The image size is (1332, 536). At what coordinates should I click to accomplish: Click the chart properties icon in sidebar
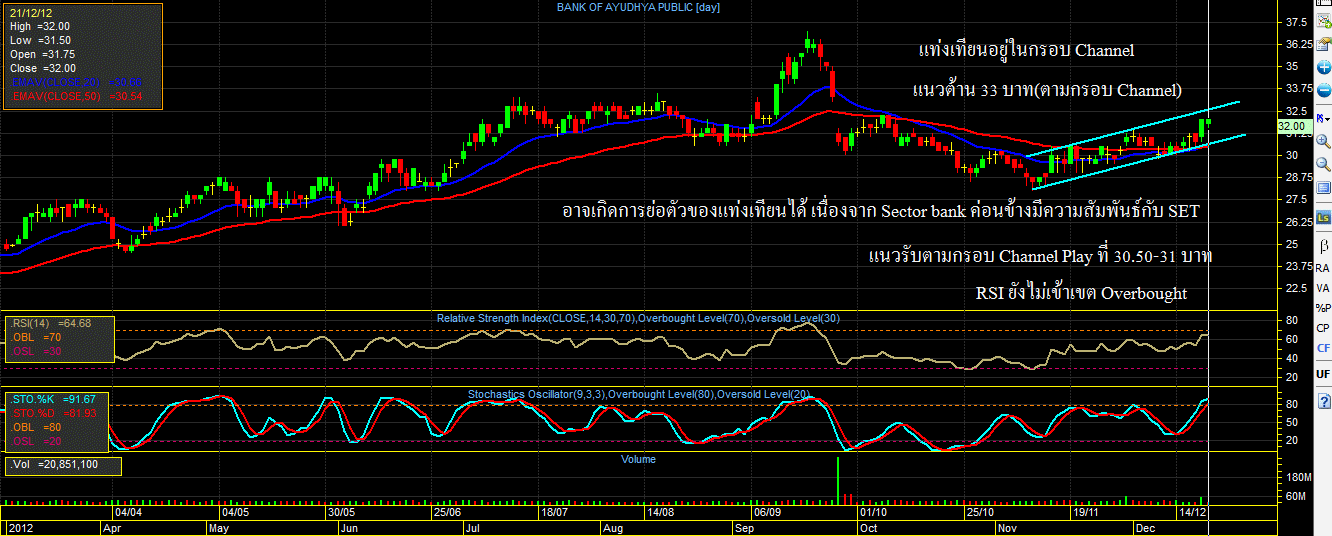pyautogui.click(x=1323, y=44)
